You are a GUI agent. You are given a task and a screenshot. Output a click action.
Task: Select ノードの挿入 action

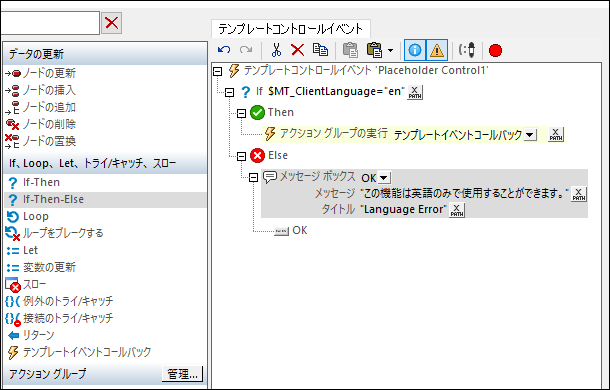coord(49,90)
